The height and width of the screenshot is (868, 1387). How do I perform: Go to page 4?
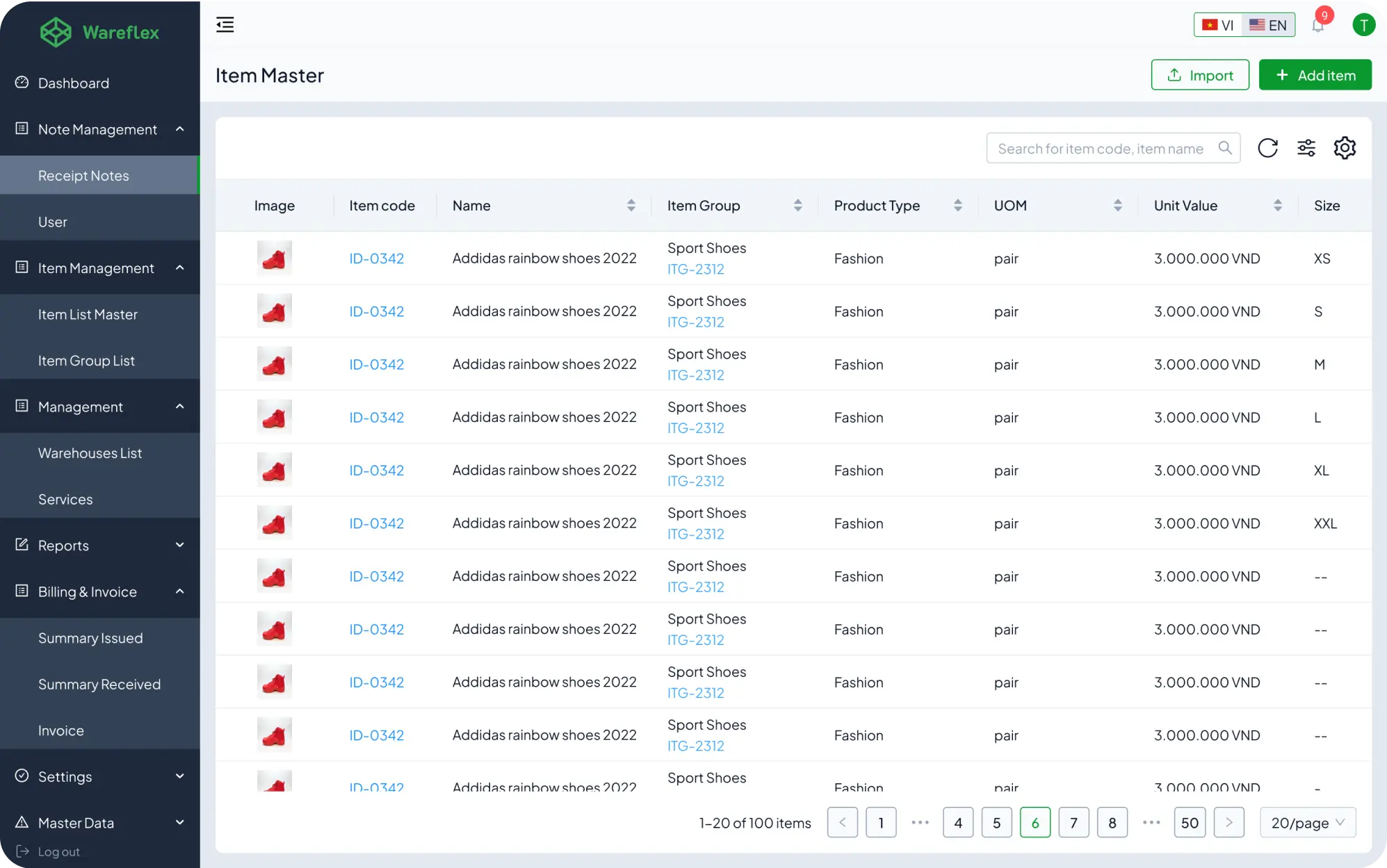958,823
